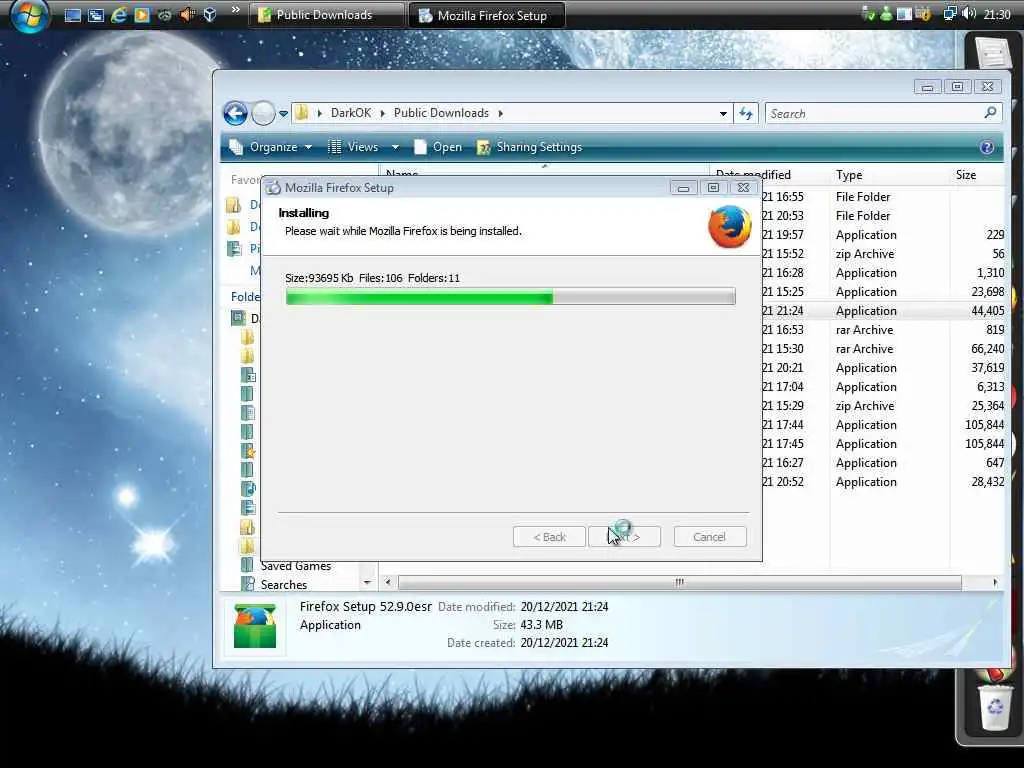Click the tray icon with yellow shield
Viewport: 1024px width, 768px height.
[x=923, y=14]
